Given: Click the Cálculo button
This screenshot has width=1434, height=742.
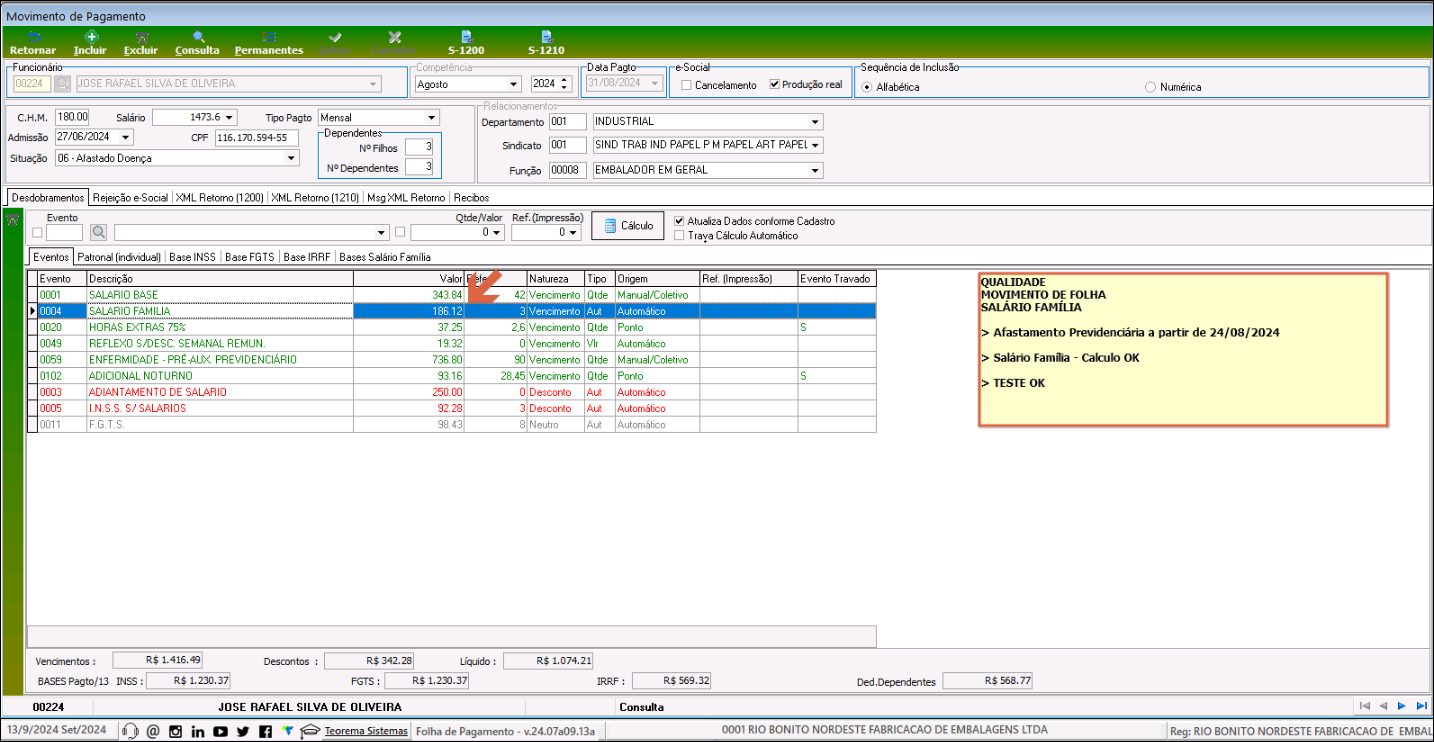Looking at the screenshot, I should [x=628, y=226].
